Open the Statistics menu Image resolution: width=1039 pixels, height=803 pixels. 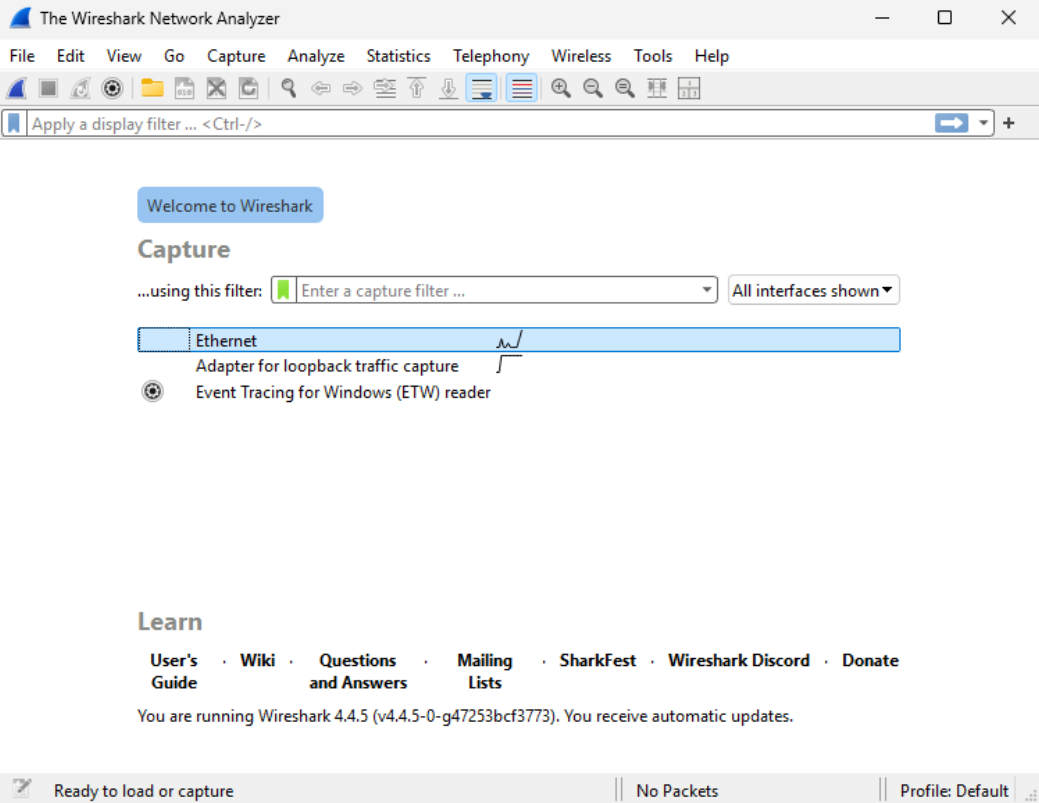coord(398,56)
